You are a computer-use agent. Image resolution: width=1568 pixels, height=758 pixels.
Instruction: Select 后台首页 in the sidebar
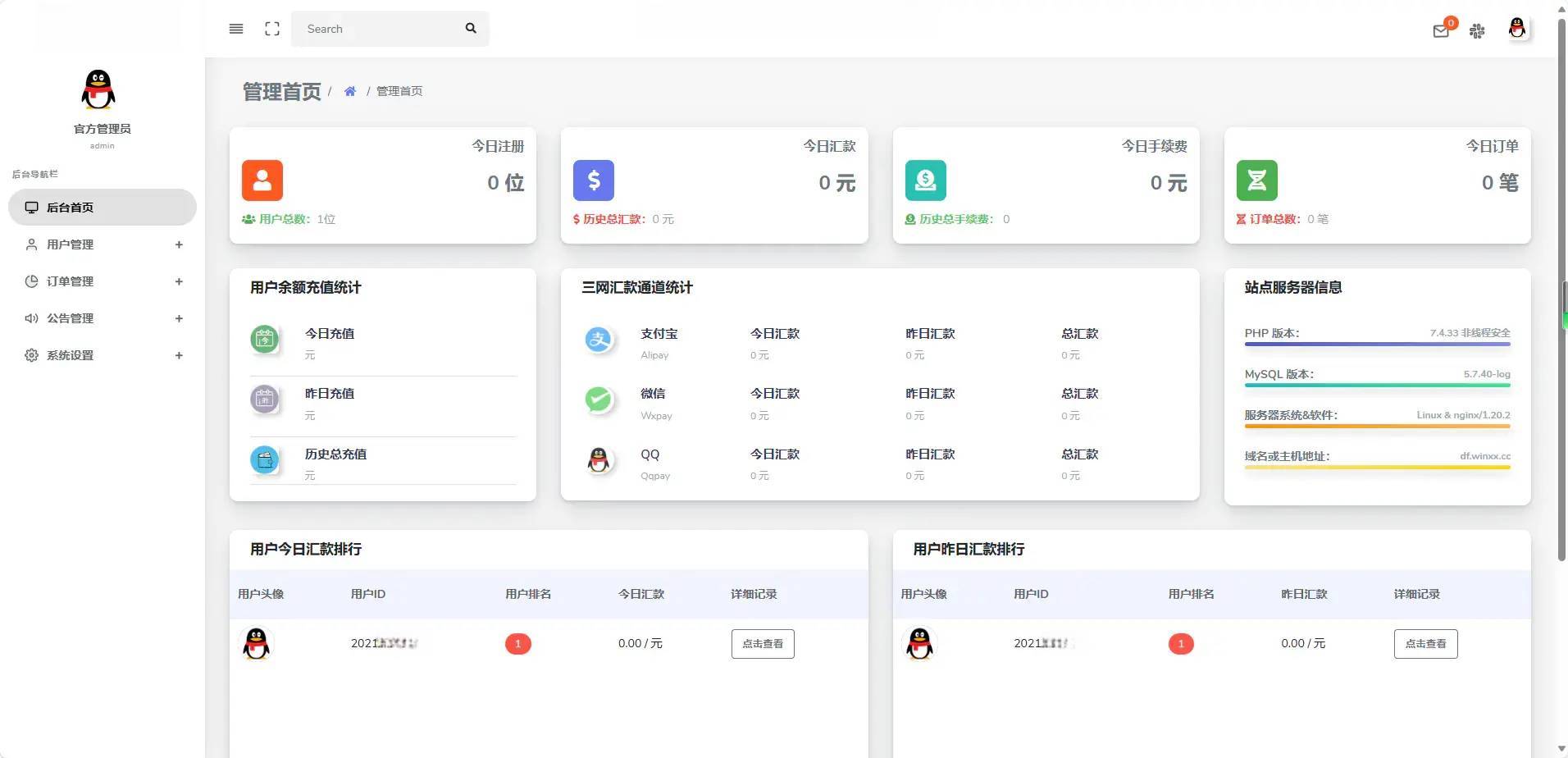102,207
